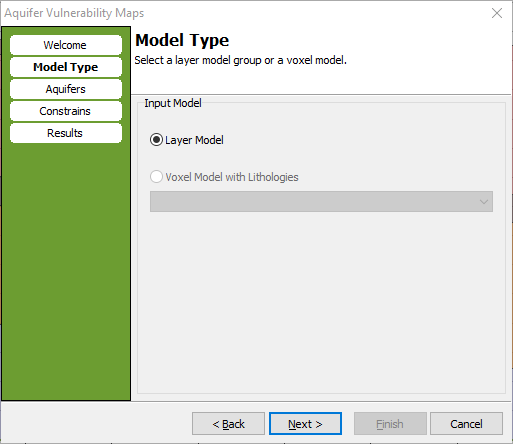Proceed using the 'Next >' button
The width and height of the screenshot is (513, 444).
pos(305,424)
